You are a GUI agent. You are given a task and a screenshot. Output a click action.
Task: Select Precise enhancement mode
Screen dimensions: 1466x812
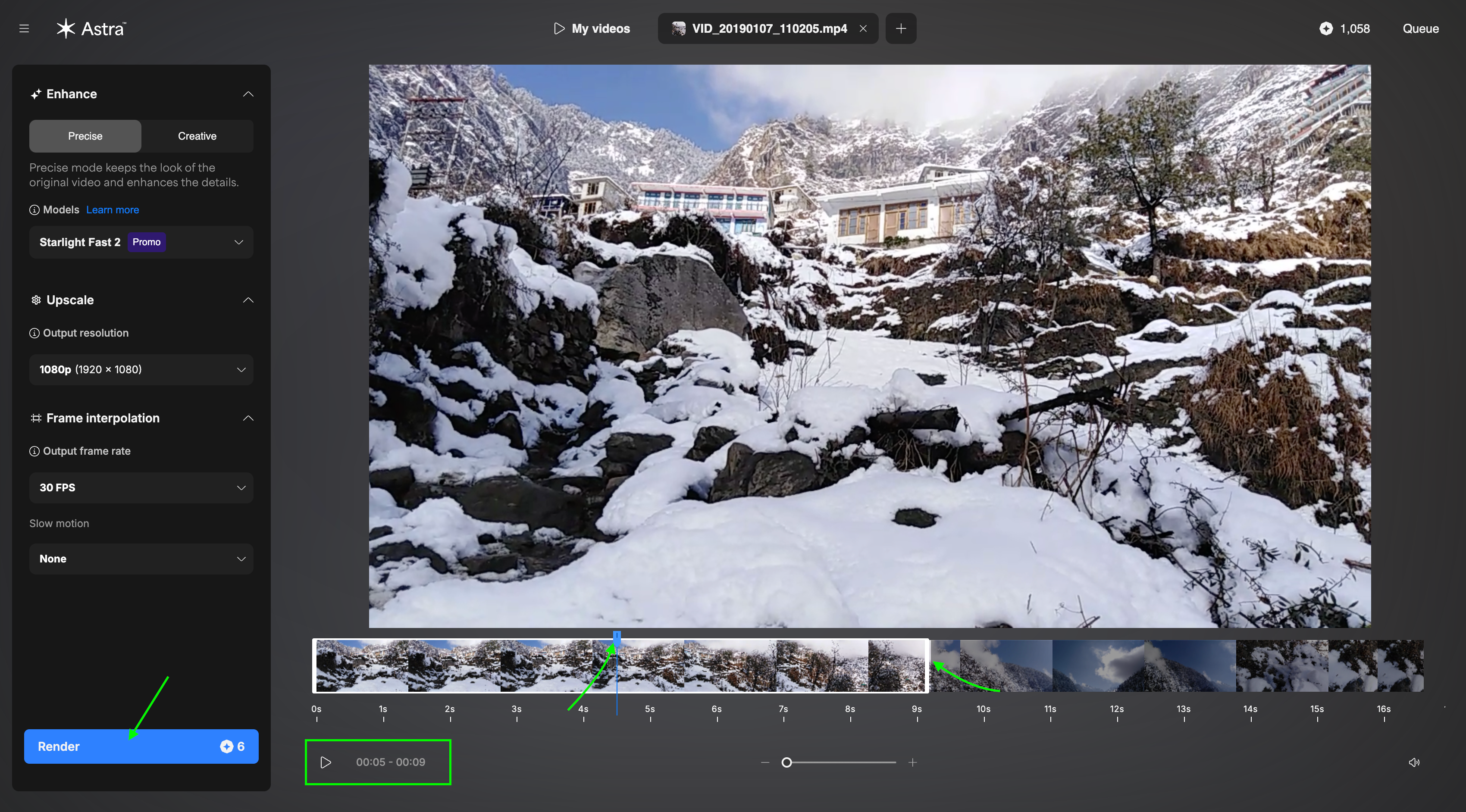(85, 136)
